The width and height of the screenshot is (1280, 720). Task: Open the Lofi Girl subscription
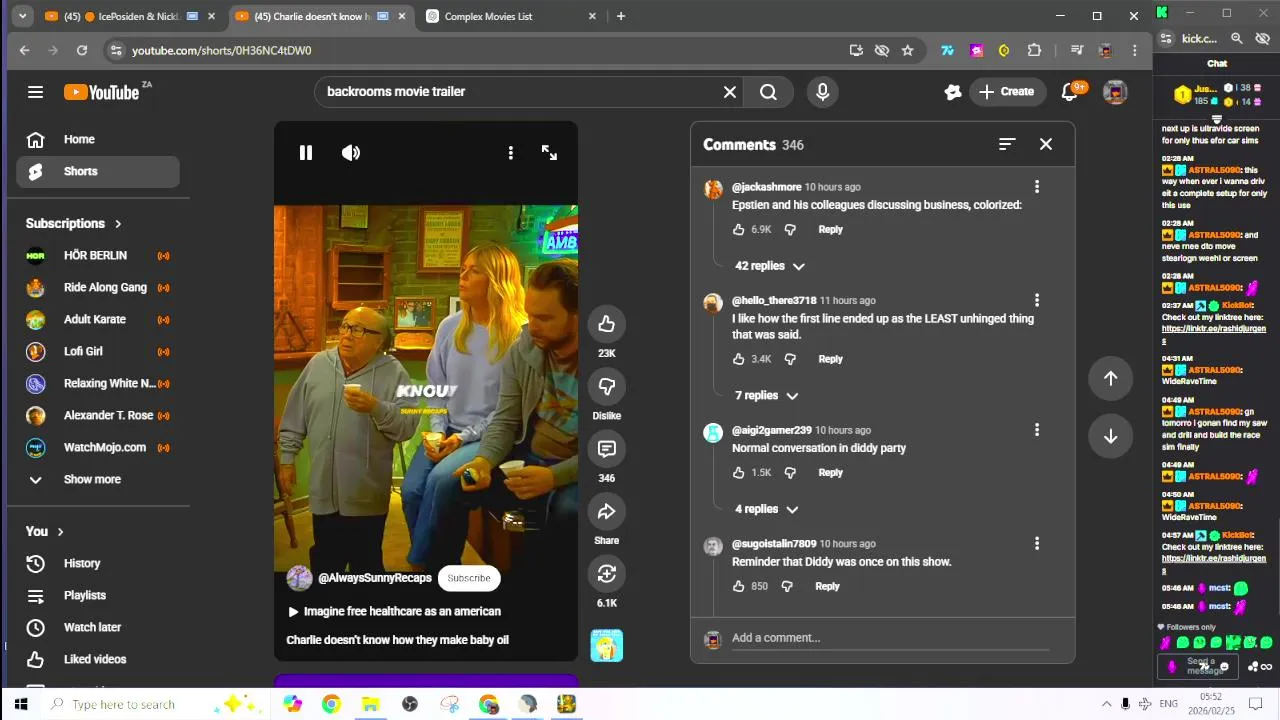tap(98, 352)
